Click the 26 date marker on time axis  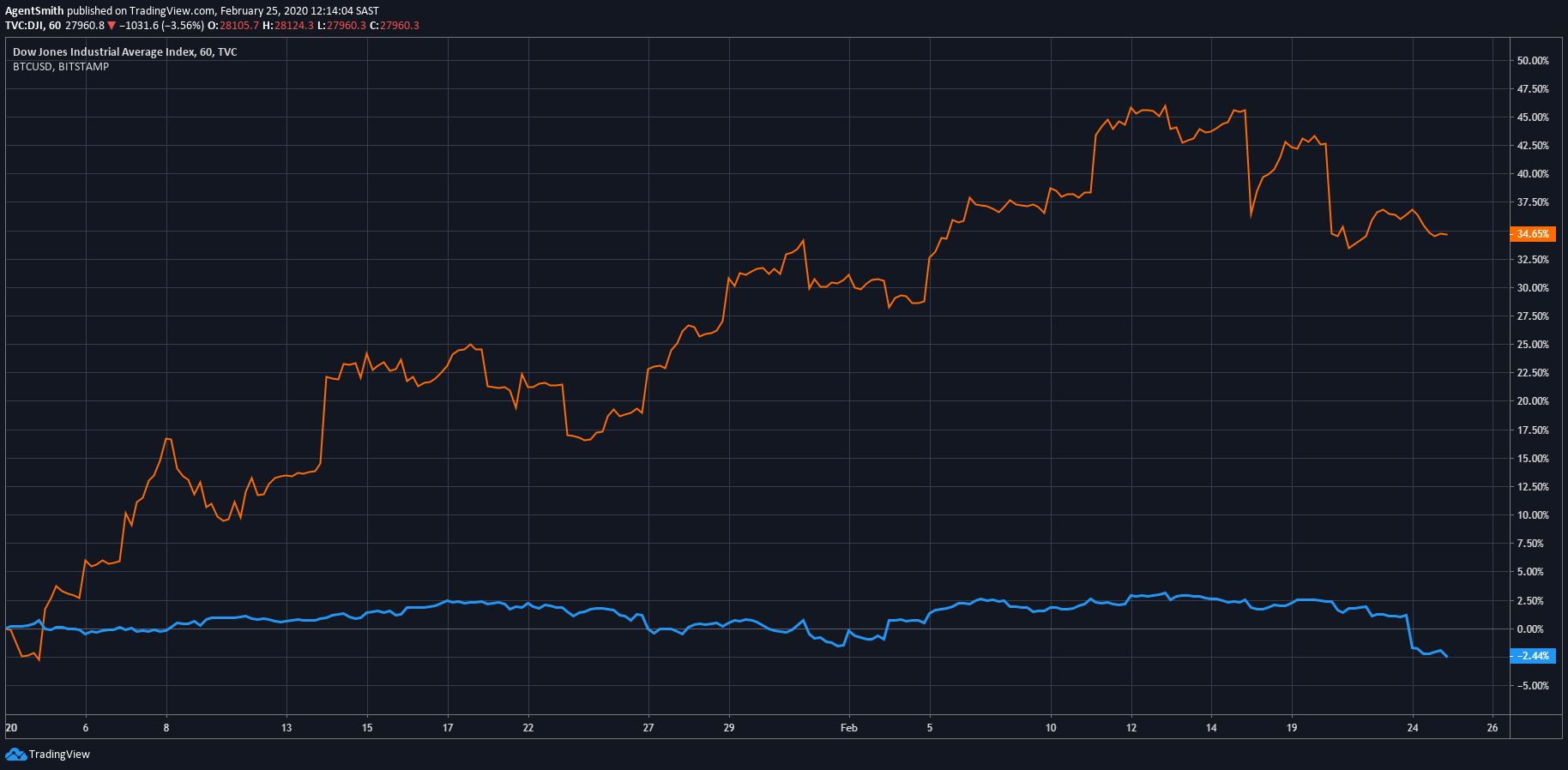pos(1493,728)
